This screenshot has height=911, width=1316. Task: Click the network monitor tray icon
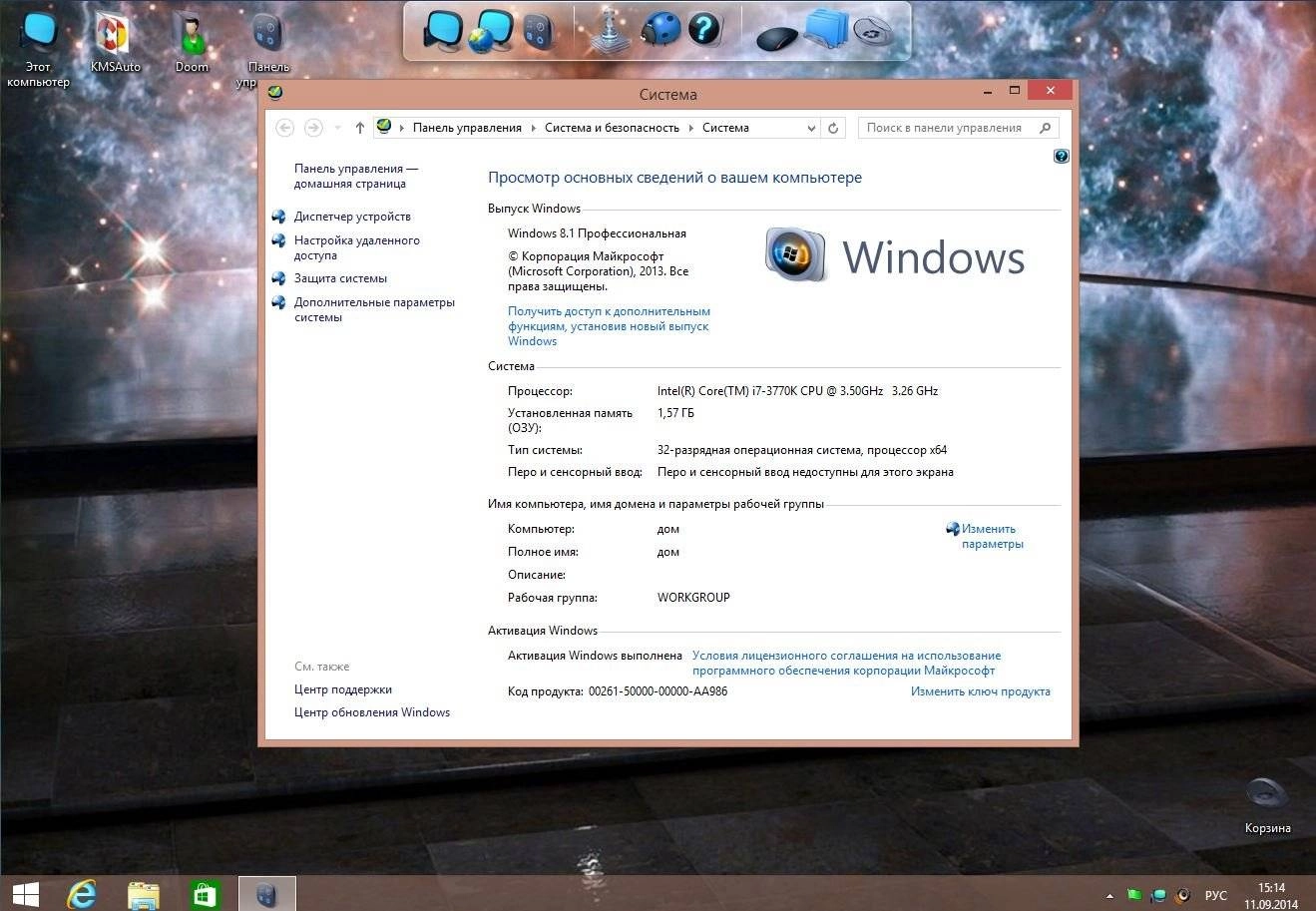(x=1159, y=895)
